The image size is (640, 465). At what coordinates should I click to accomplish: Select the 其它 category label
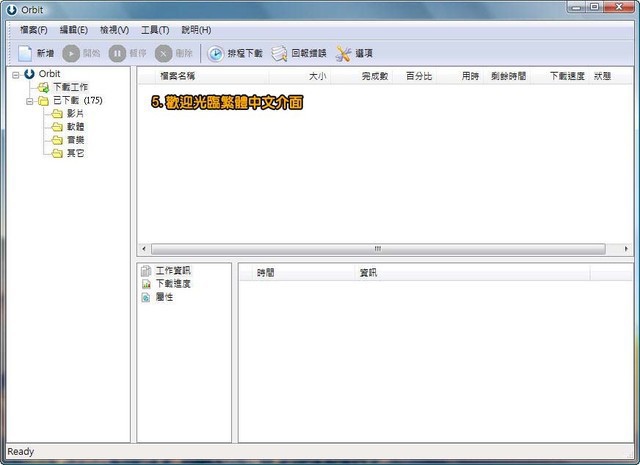click(x=76, y=153)
